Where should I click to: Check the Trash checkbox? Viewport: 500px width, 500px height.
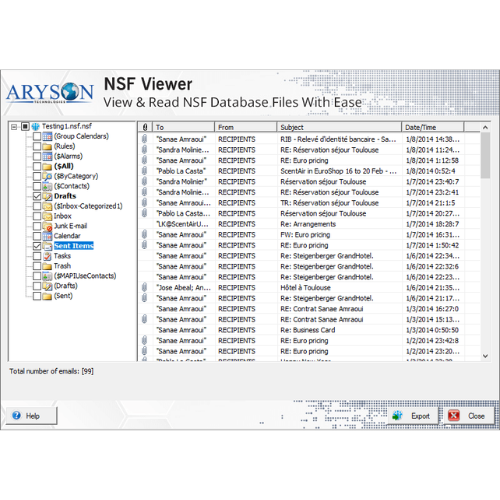(37, 266)
